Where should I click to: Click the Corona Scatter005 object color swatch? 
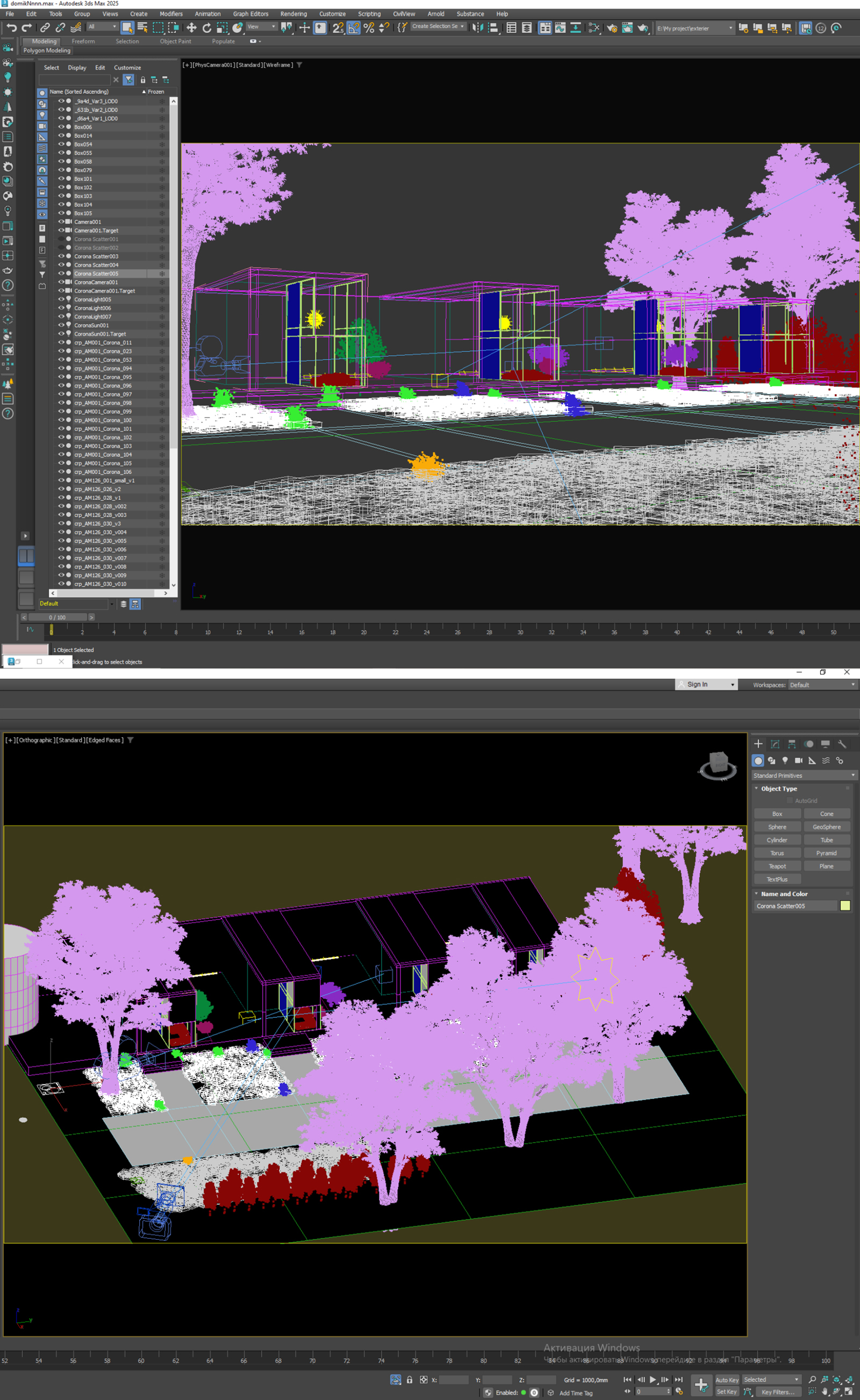click(x=845, y=906)
